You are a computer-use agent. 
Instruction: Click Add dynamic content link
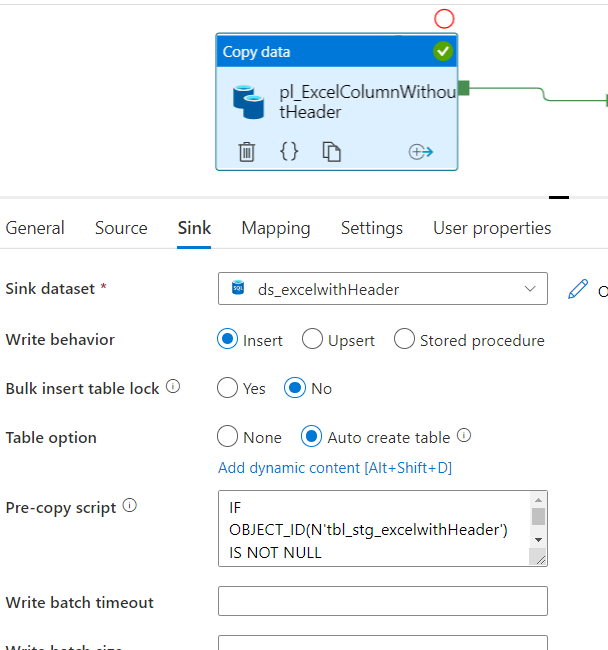(x=335, y=468)
